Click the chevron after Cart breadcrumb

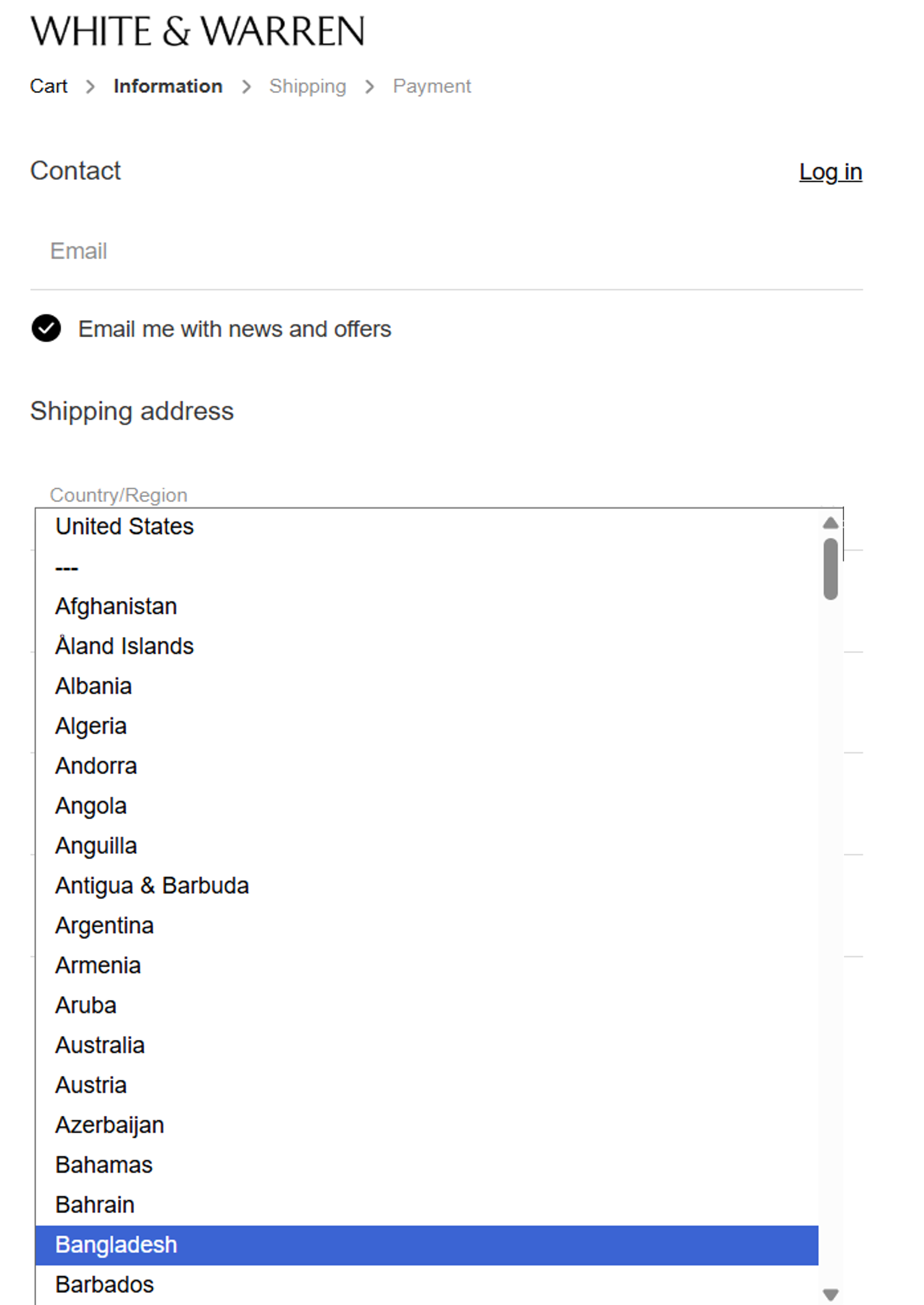tap(90, 87)
